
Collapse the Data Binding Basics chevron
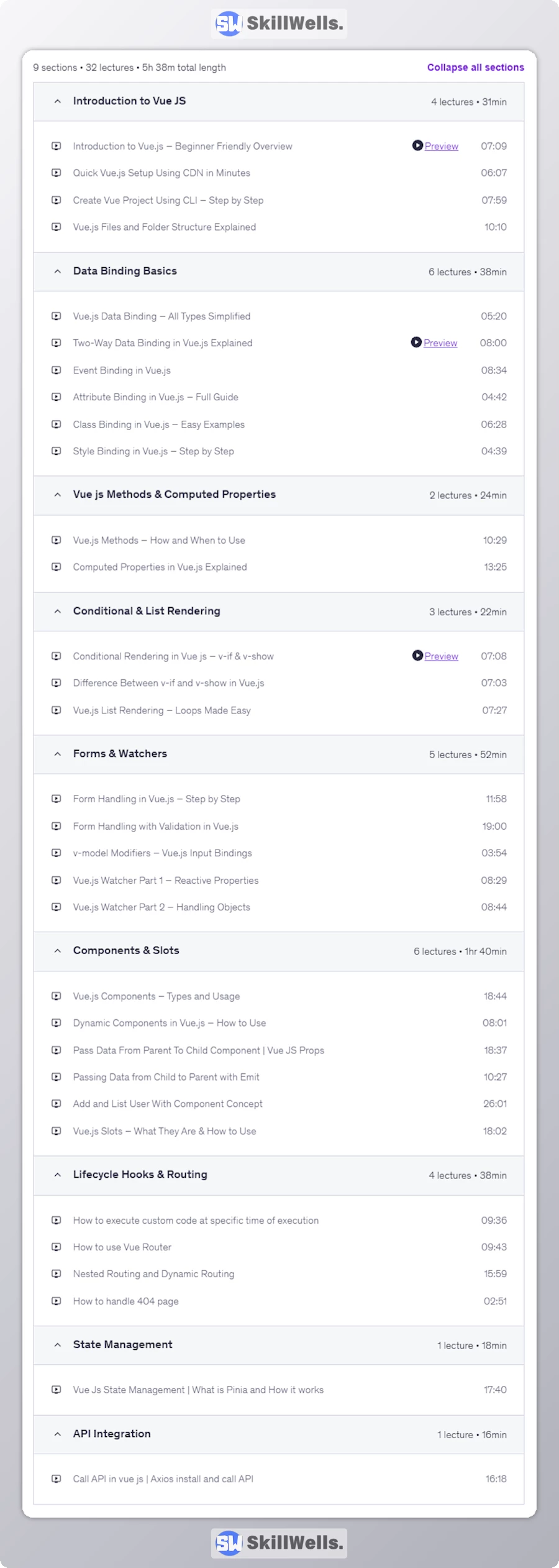click(x=58, y=272)
